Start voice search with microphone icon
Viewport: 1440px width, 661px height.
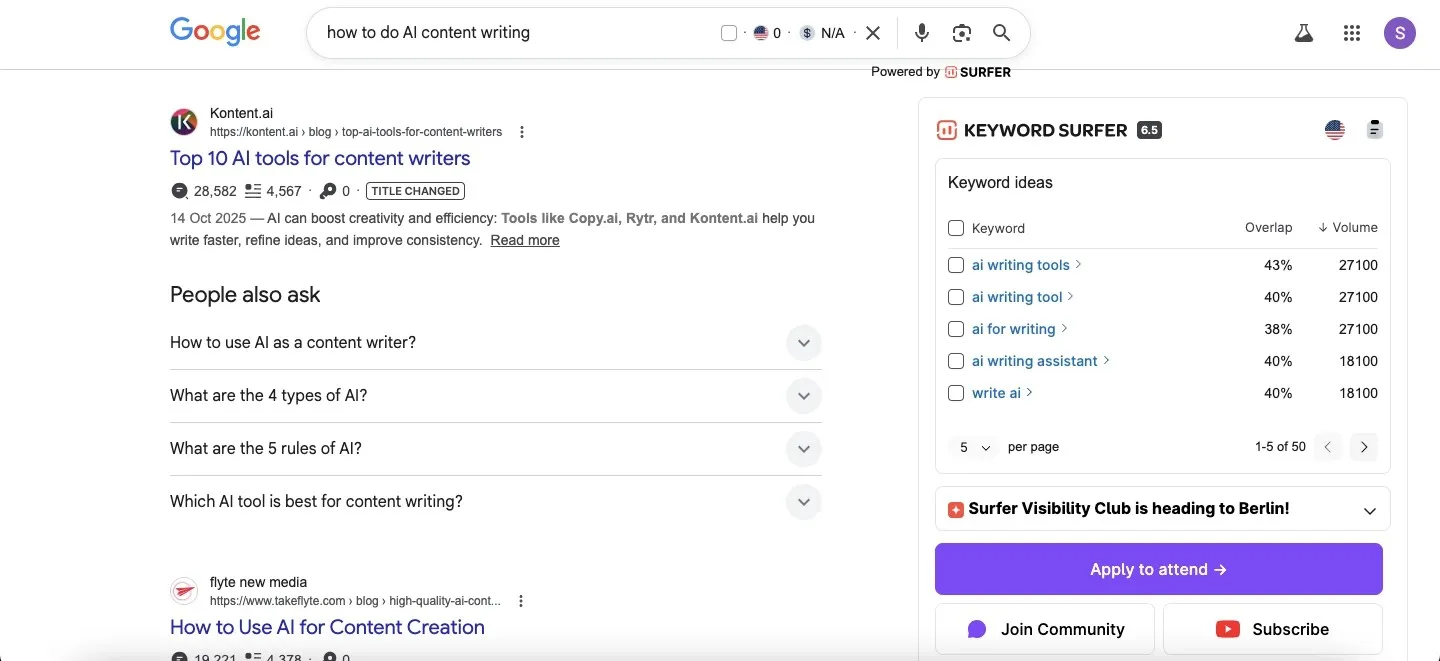[922, 33]
